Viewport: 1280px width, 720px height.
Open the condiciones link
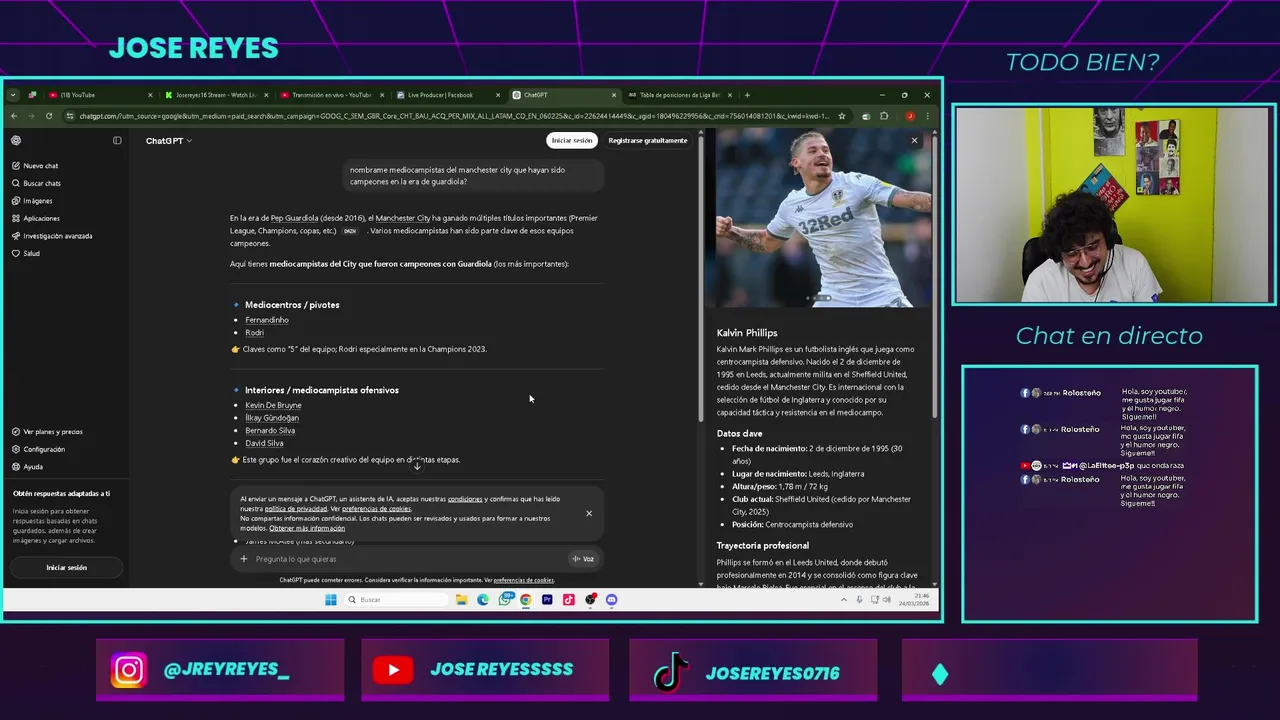click(x=465, y=499)
